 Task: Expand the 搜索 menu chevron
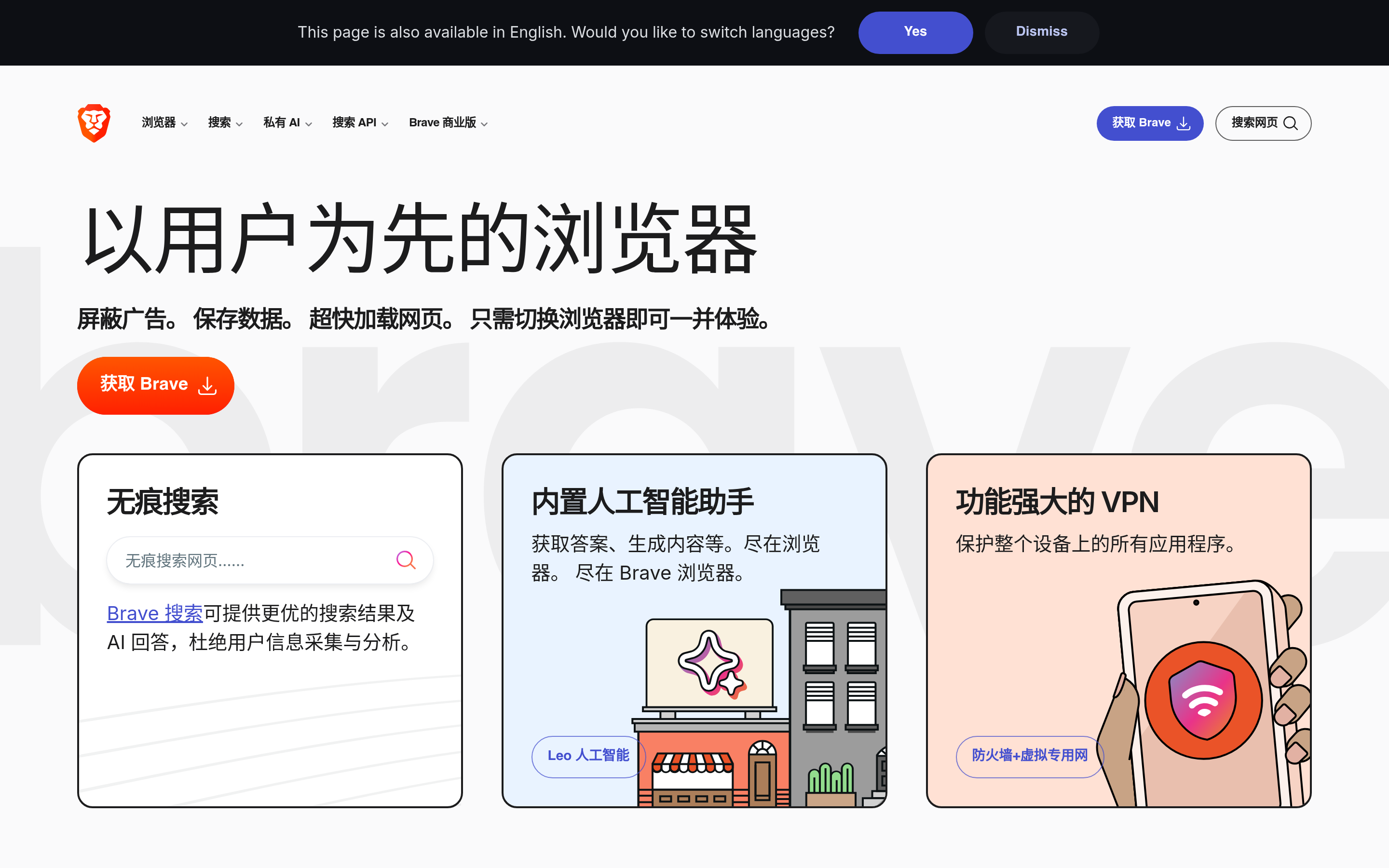tap(239, 124)
